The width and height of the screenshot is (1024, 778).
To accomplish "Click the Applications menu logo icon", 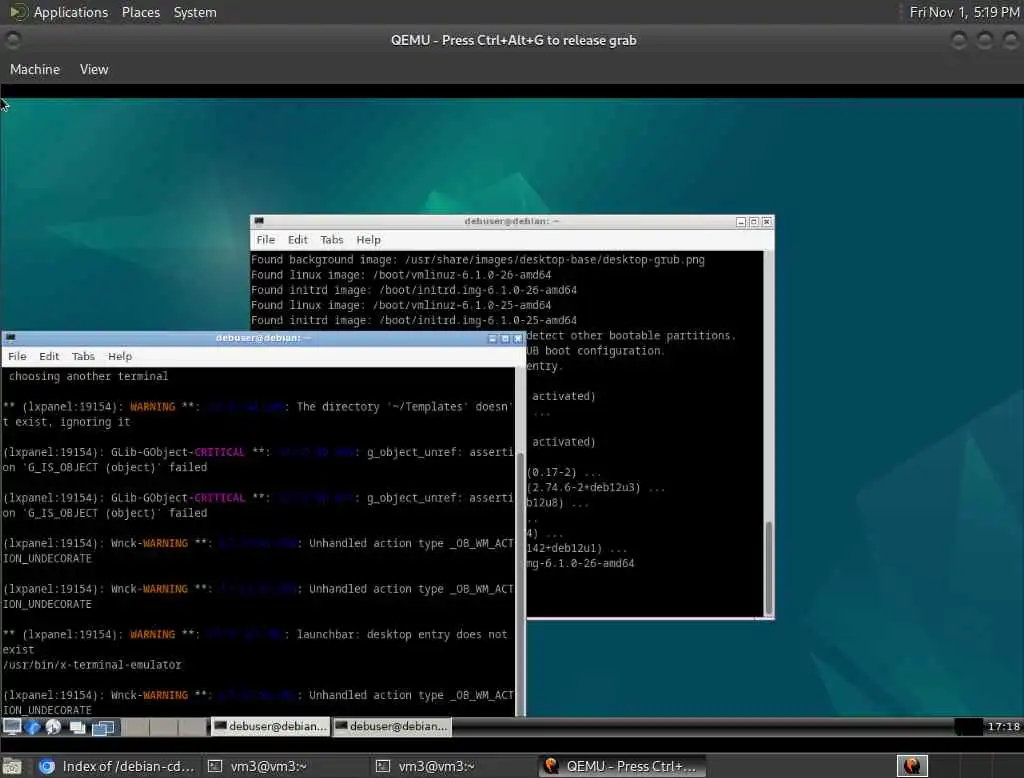I will [x=18, y=12].
